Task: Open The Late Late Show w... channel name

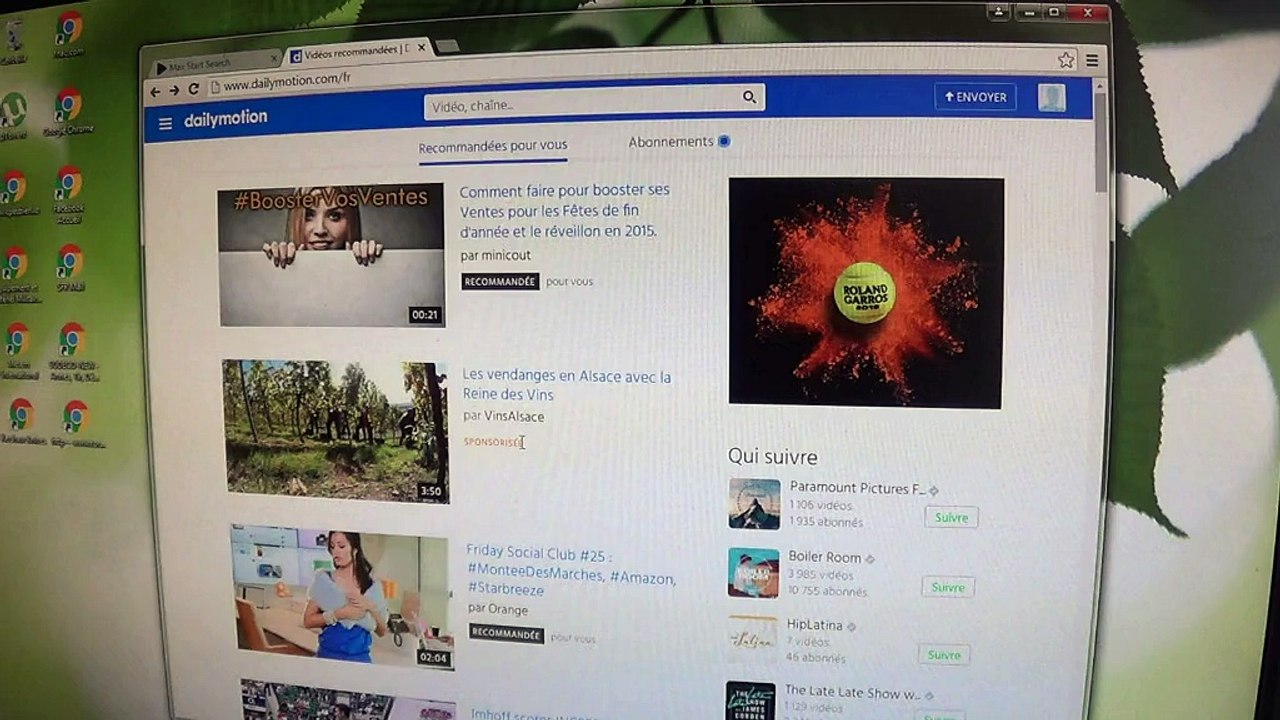Action: click(852, 692)
